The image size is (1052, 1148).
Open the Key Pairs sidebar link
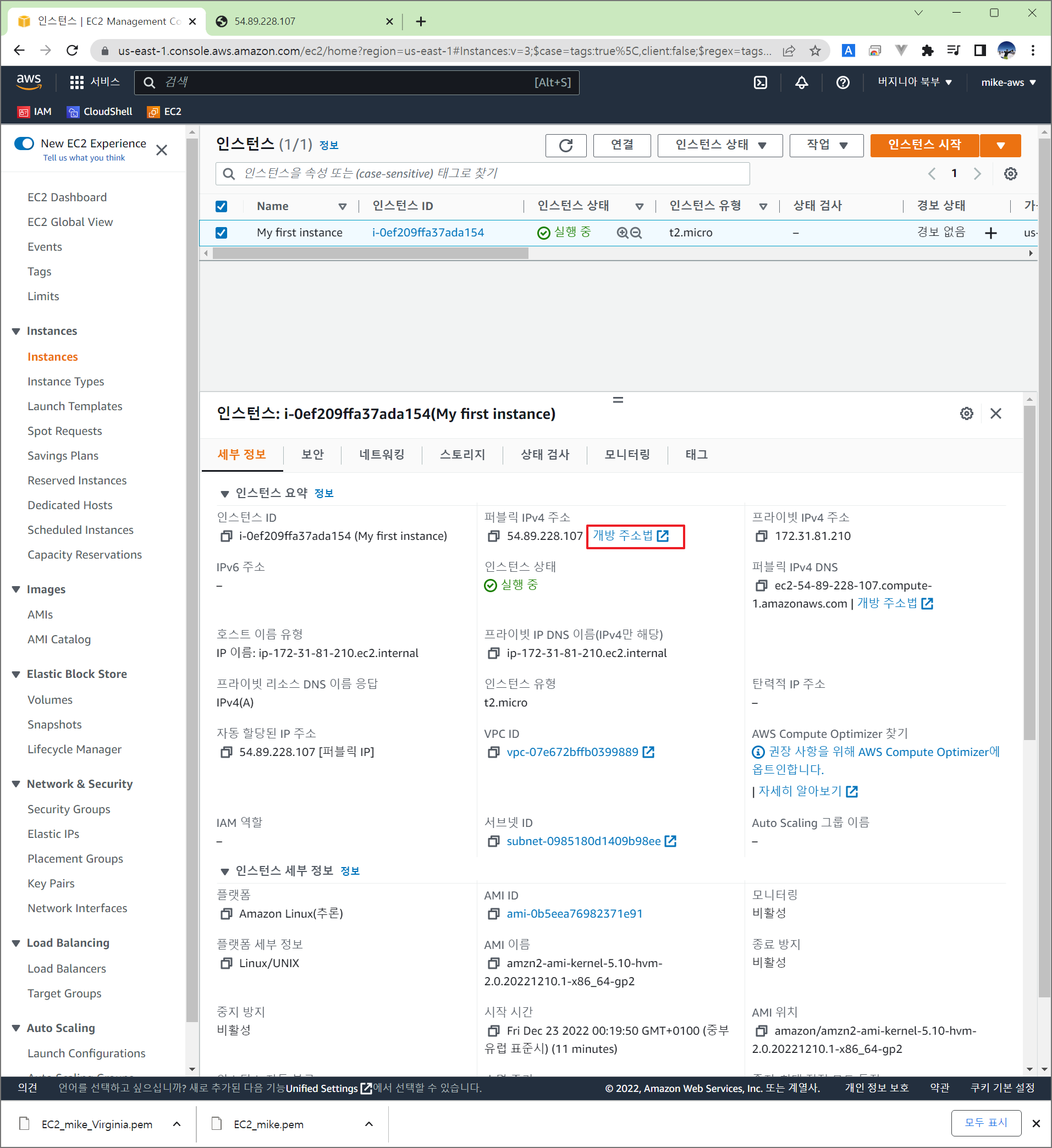tap(51, 883)
